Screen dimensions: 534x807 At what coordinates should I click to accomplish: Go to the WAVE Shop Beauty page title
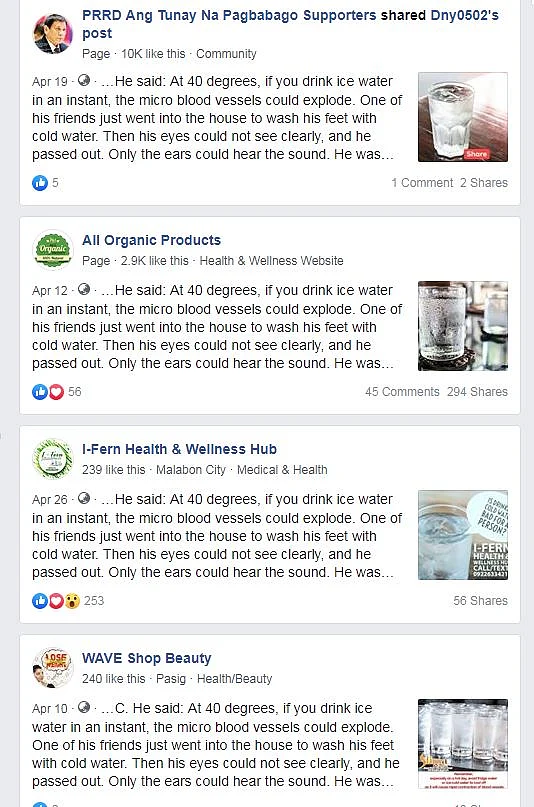coord(147,658)
